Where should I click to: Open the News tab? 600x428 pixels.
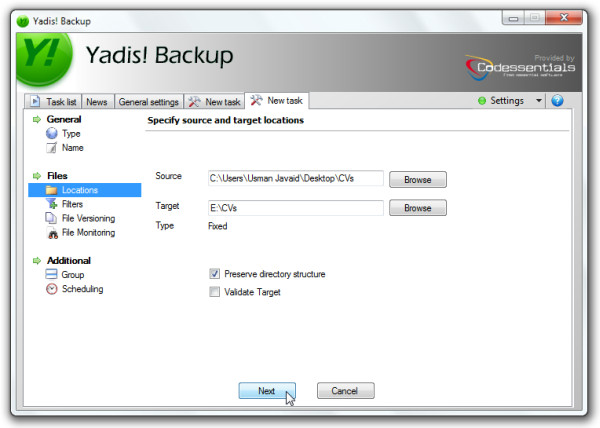tap(97, 102)
